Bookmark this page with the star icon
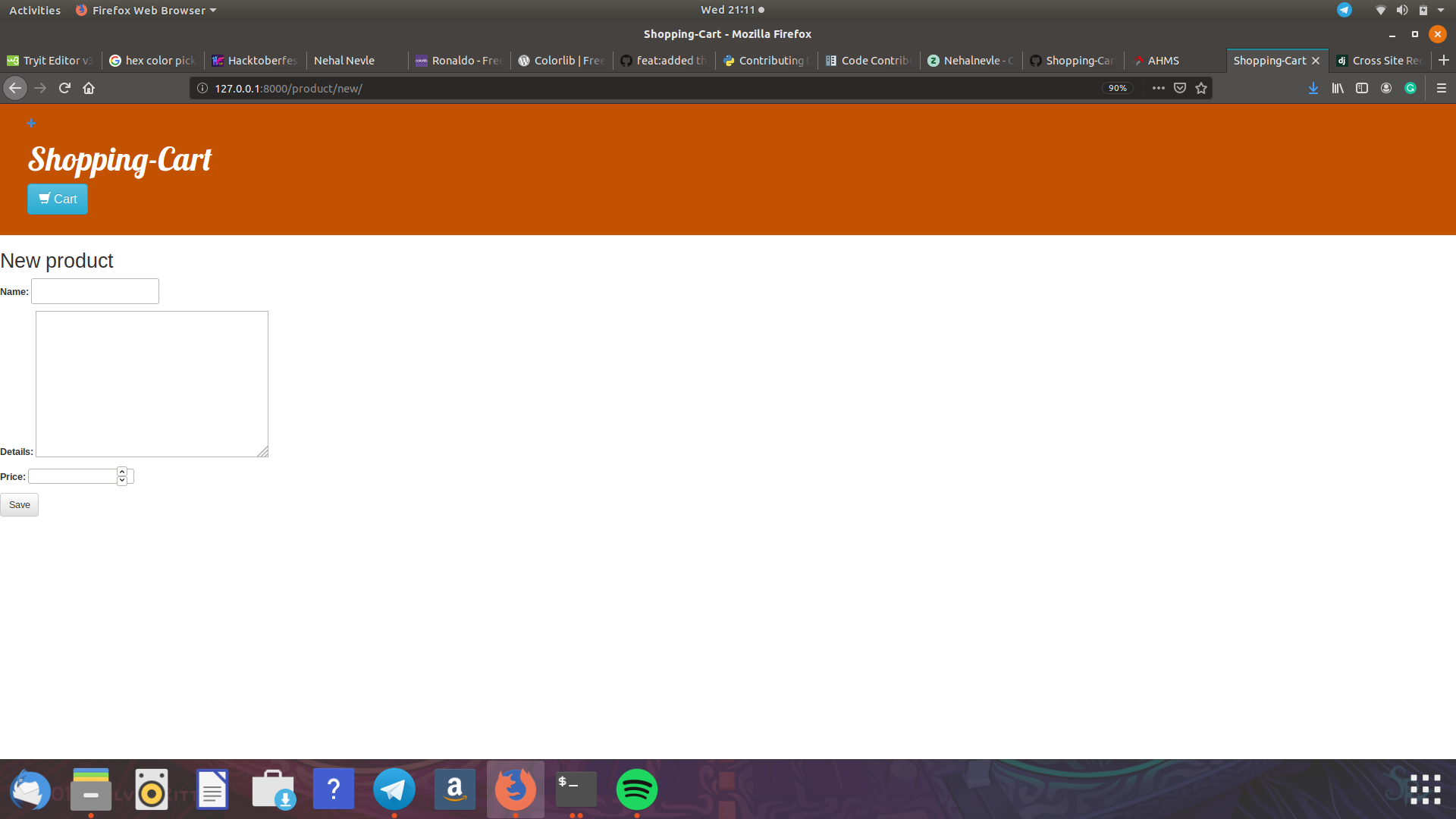This screenshot has width=1456, height=819. point(1201,88)
